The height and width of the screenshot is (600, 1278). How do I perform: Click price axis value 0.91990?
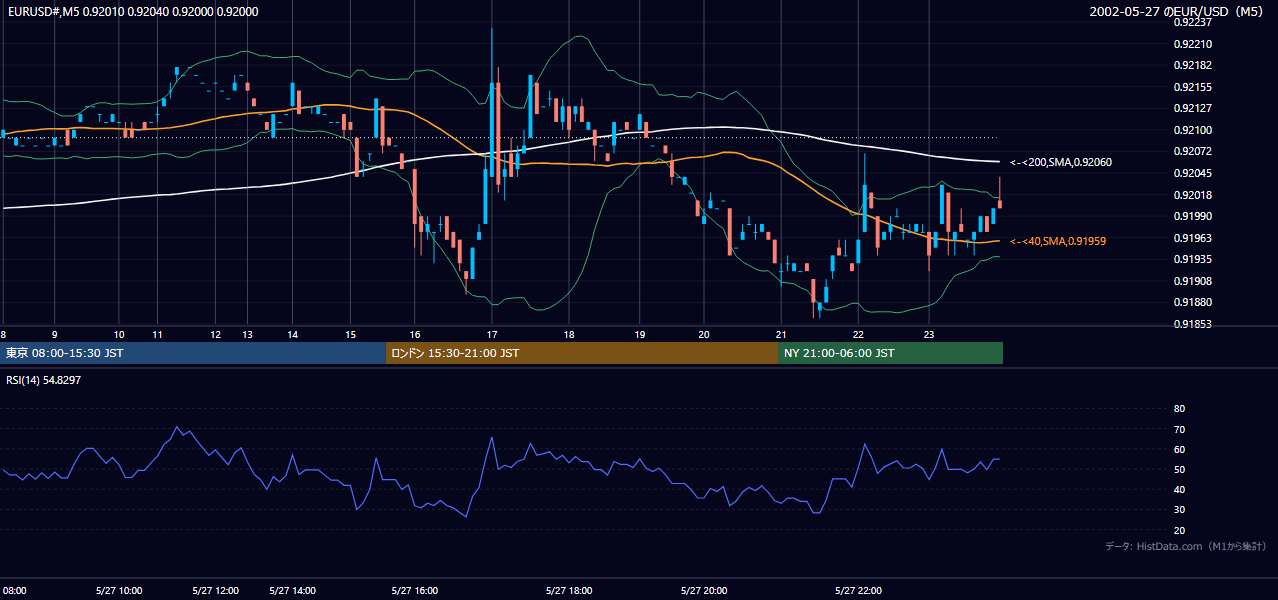[1192, 216]
